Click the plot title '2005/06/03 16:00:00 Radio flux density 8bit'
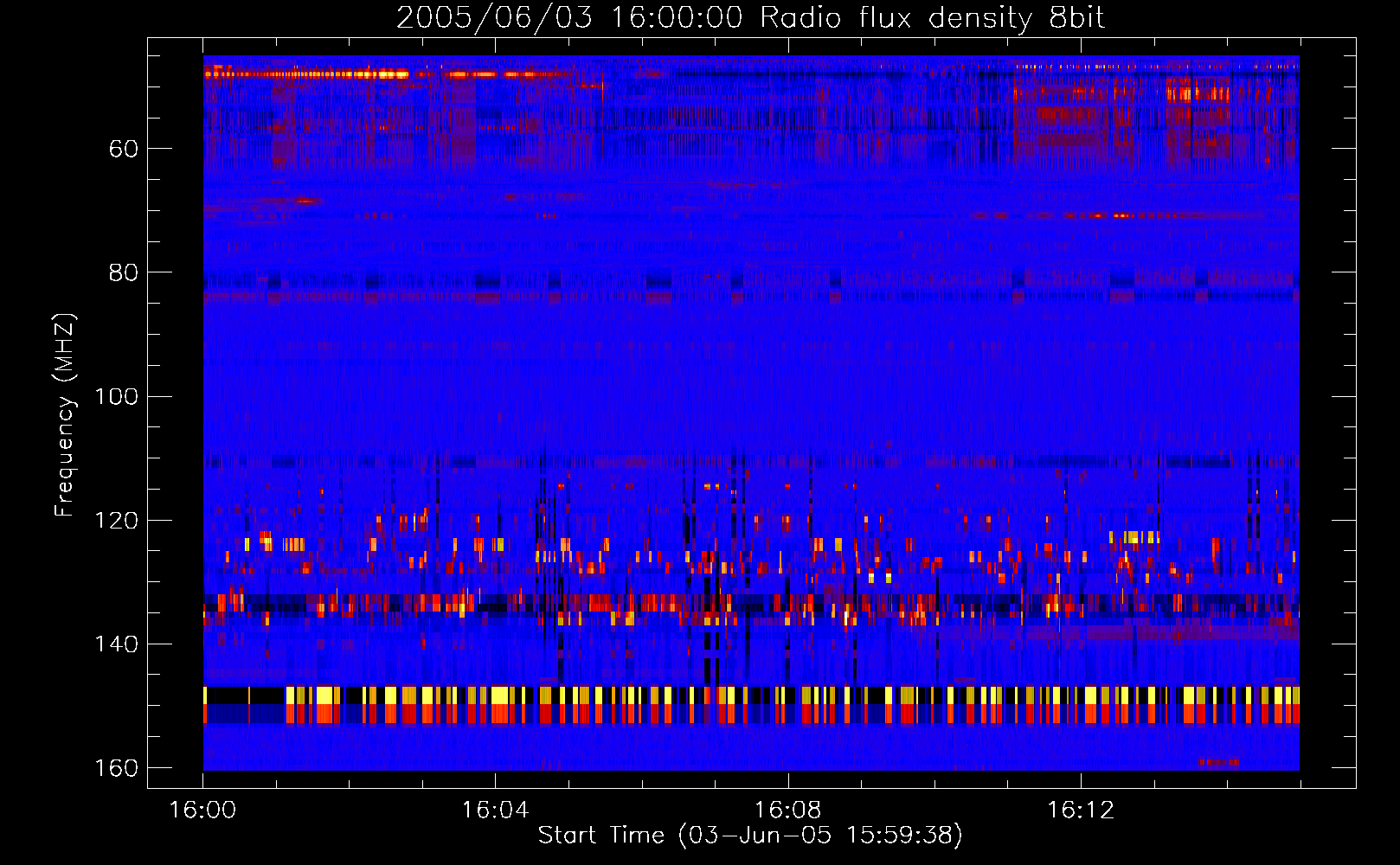 tap(750, 18)
